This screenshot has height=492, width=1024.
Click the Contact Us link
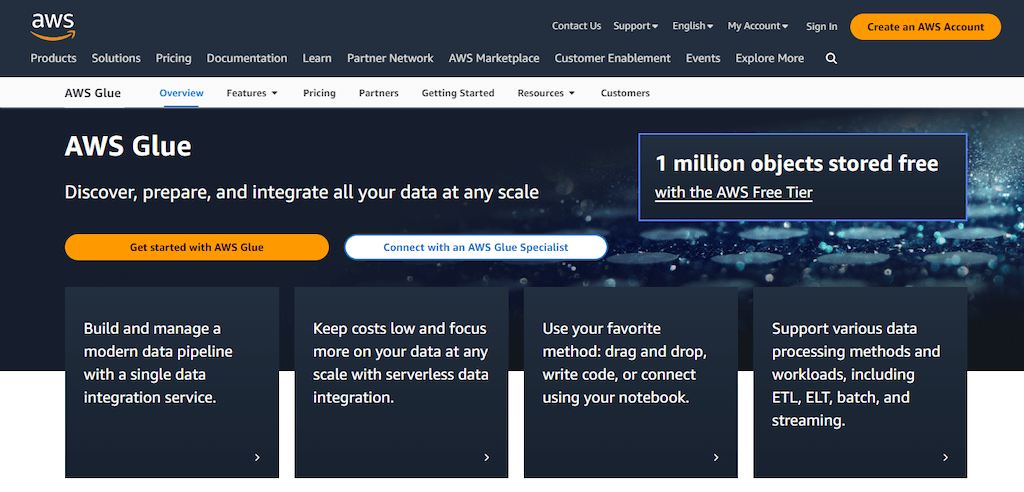click(x=576, y=26)
